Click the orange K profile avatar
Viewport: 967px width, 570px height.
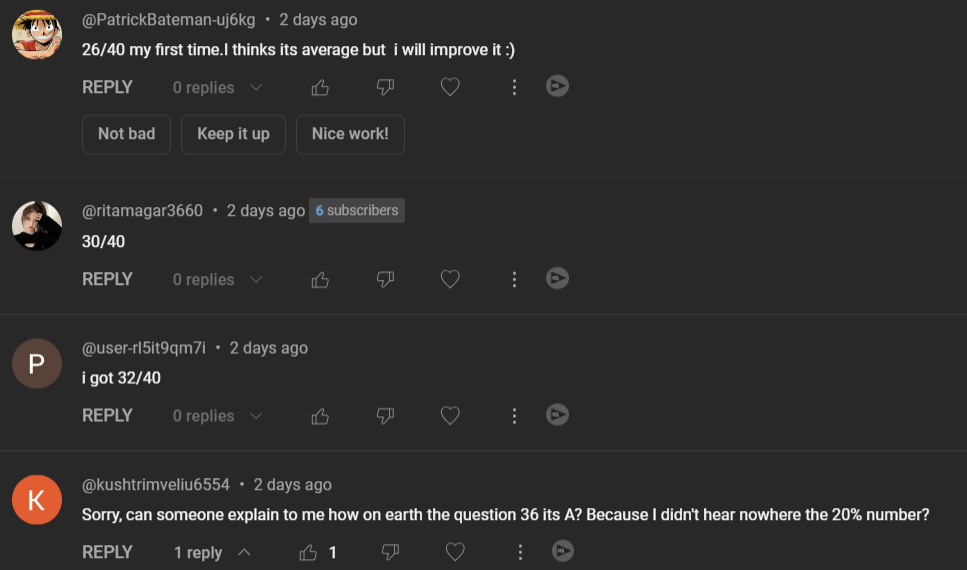pyautogui.click(x=37, y=499)
